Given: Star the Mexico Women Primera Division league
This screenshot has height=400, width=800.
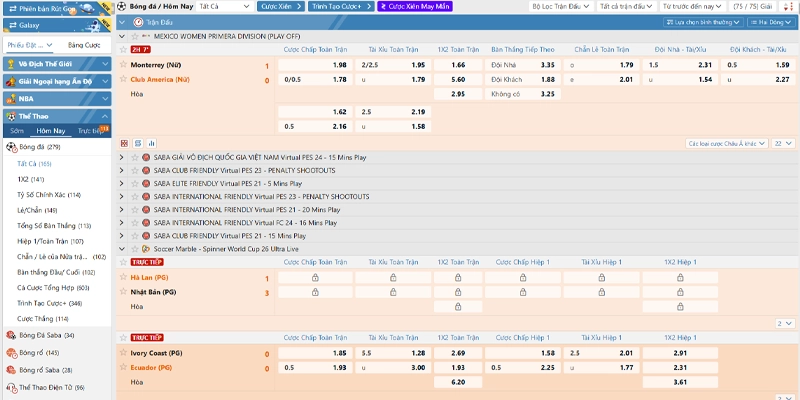Looking at the screenshot, I should pos(135,36).
